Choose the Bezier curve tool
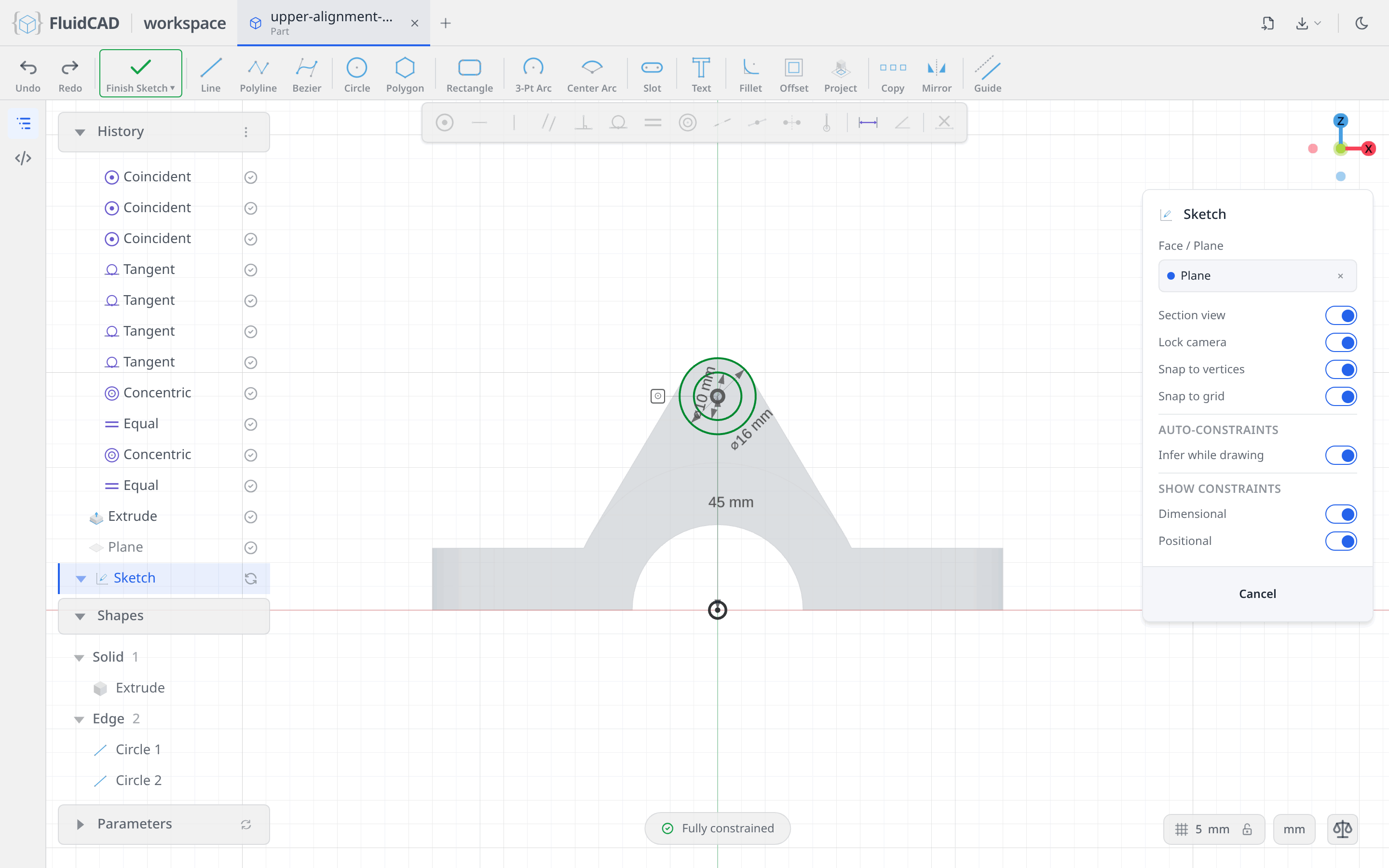The width and height of the screenshot is (1389, 868). coord(307,74)
